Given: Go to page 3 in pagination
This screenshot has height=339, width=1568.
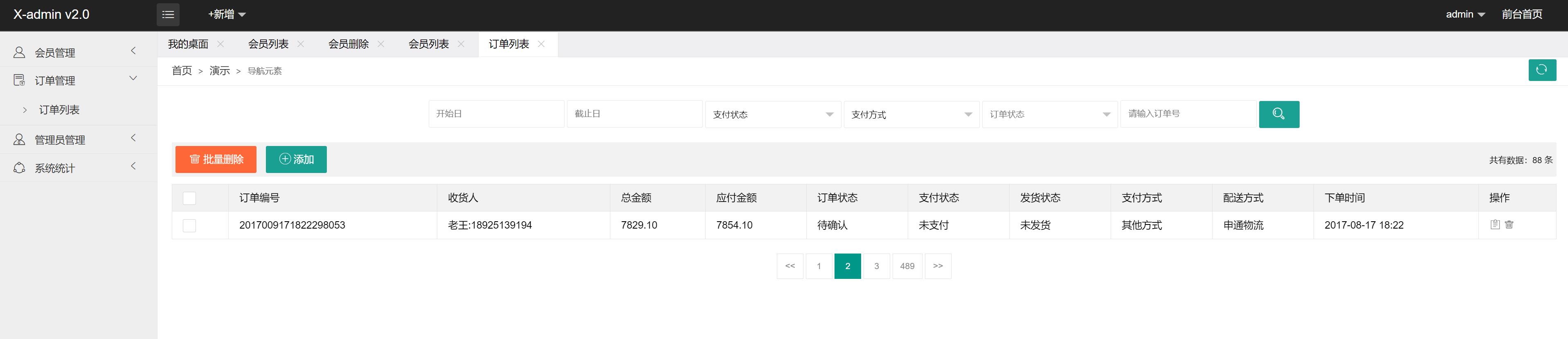Looking at the screenshot, I should [x=876, y=266].
